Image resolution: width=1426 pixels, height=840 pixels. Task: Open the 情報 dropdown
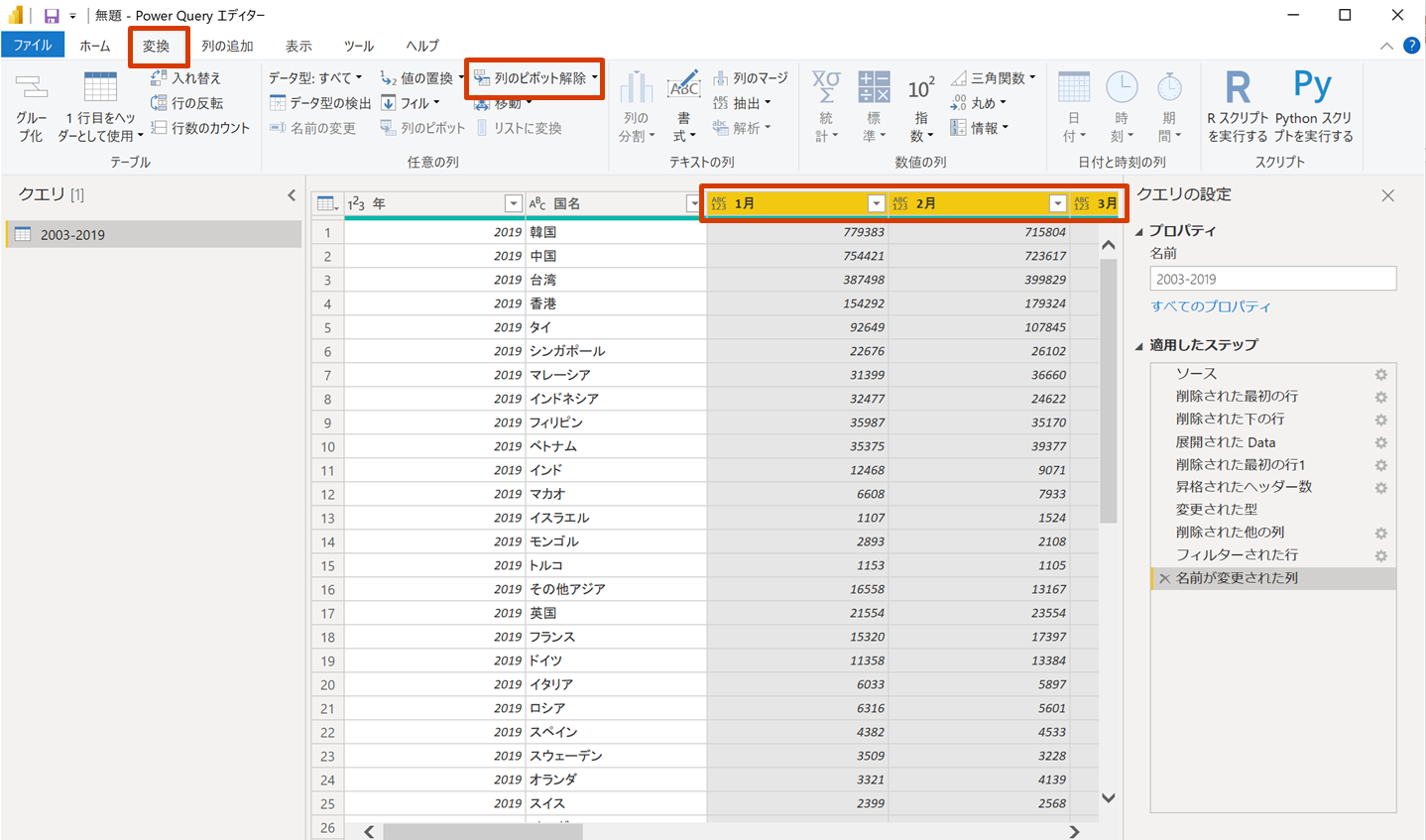coord(980,127)
